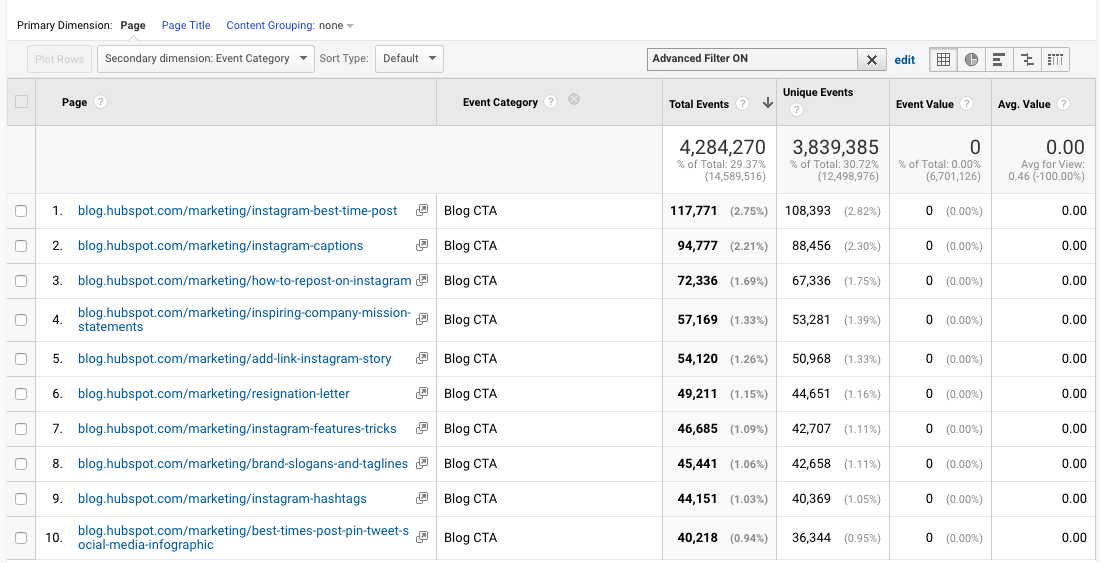
Task: Remove the Event Category secondary dimension
Action: [x=574, y=99]
